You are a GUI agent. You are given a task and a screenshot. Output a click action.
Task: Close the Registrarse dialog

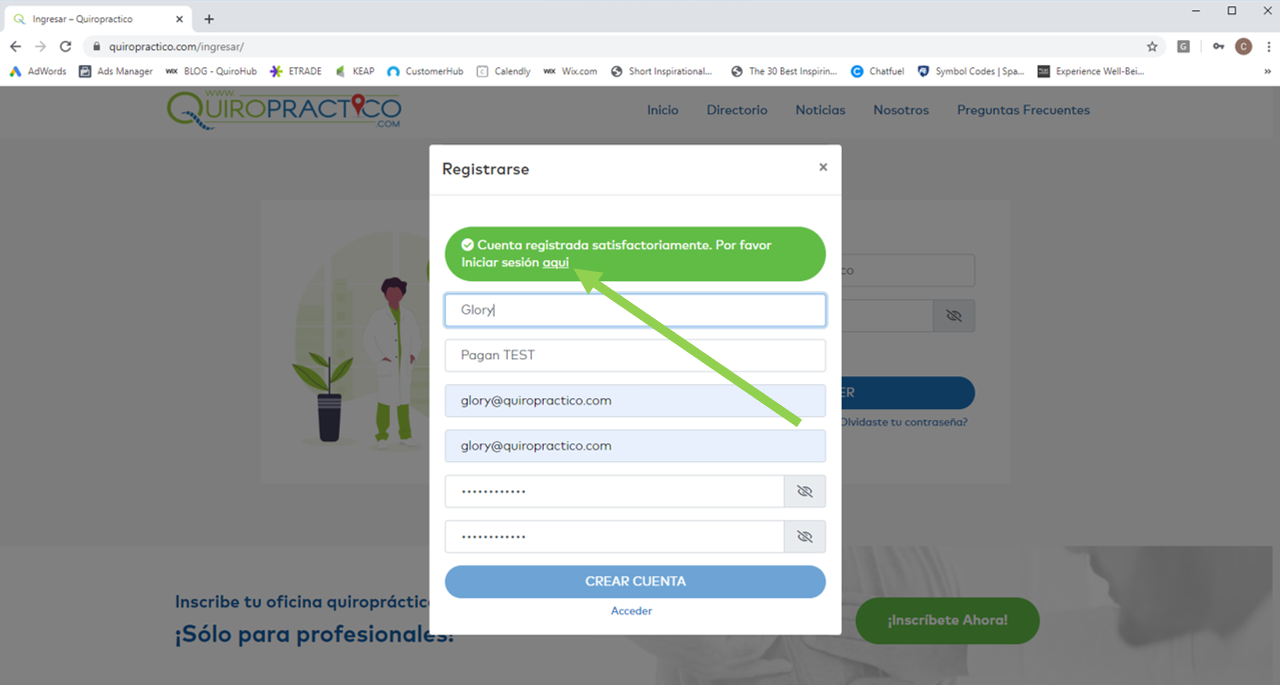point(823,167)
